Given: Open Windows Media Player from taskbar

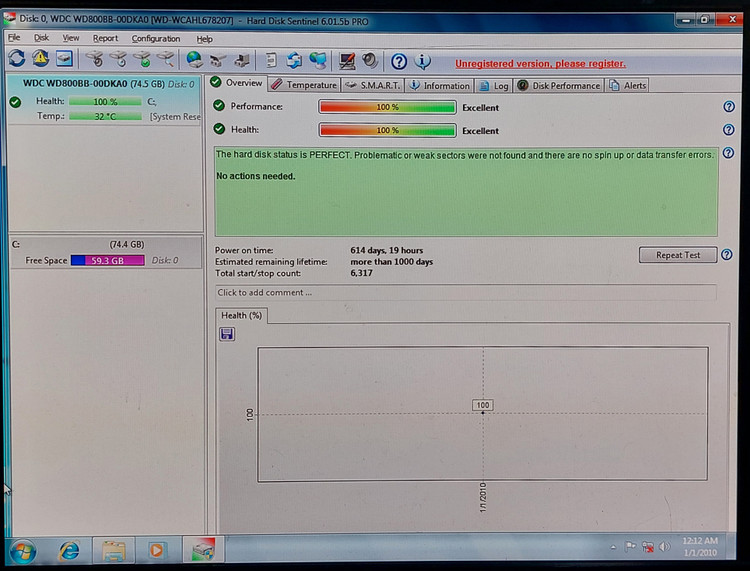Looking at the screenshot, I should pyautogui.click(x=156, y=550).
